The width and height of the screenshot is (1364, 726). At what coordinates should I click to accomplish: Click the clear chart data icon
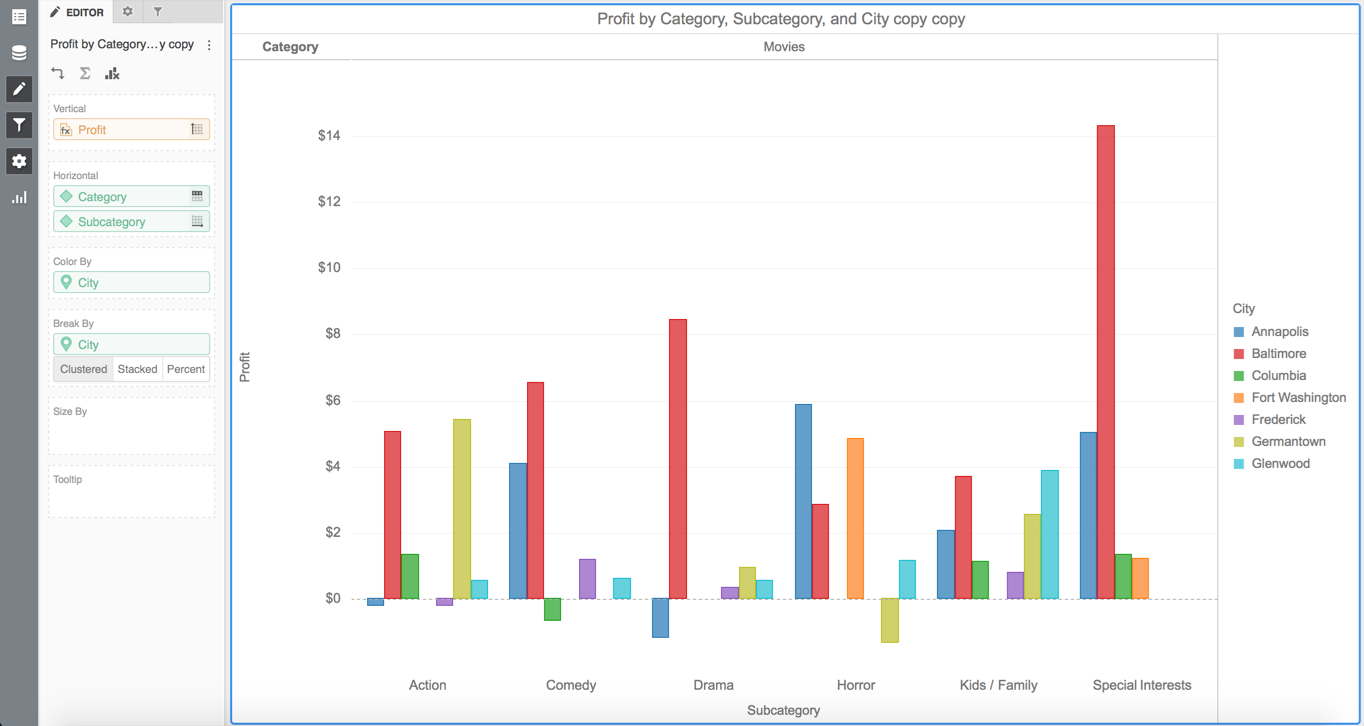112,73
